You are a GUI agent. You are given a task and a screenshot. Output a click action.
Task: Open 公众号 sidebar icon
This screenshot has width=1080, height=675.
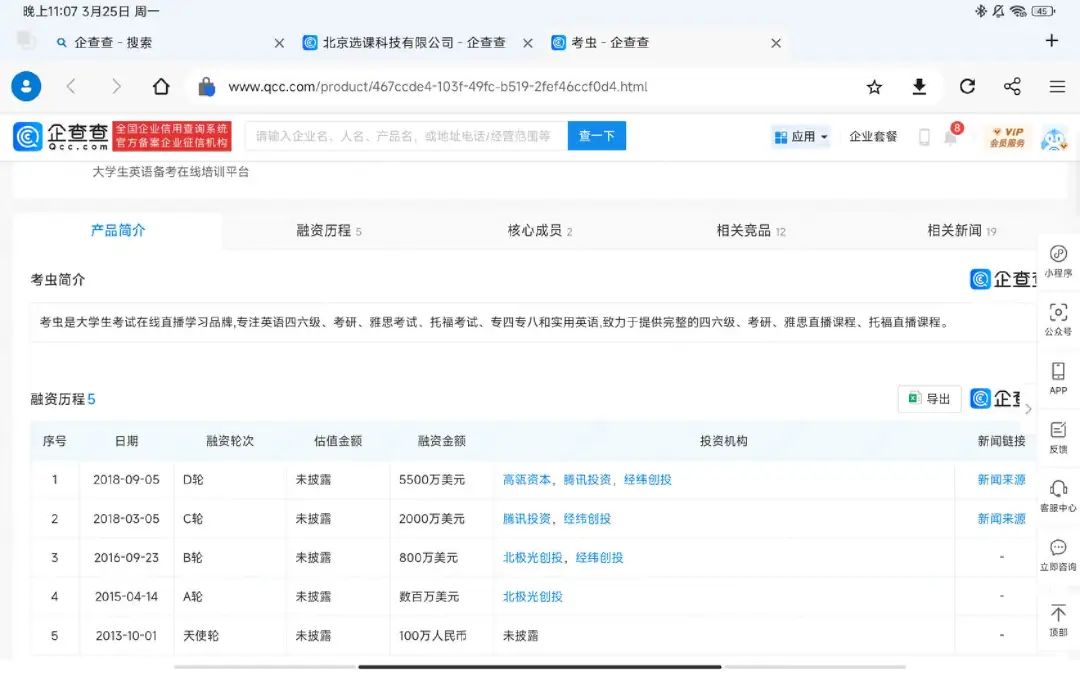coord(1058,320)
